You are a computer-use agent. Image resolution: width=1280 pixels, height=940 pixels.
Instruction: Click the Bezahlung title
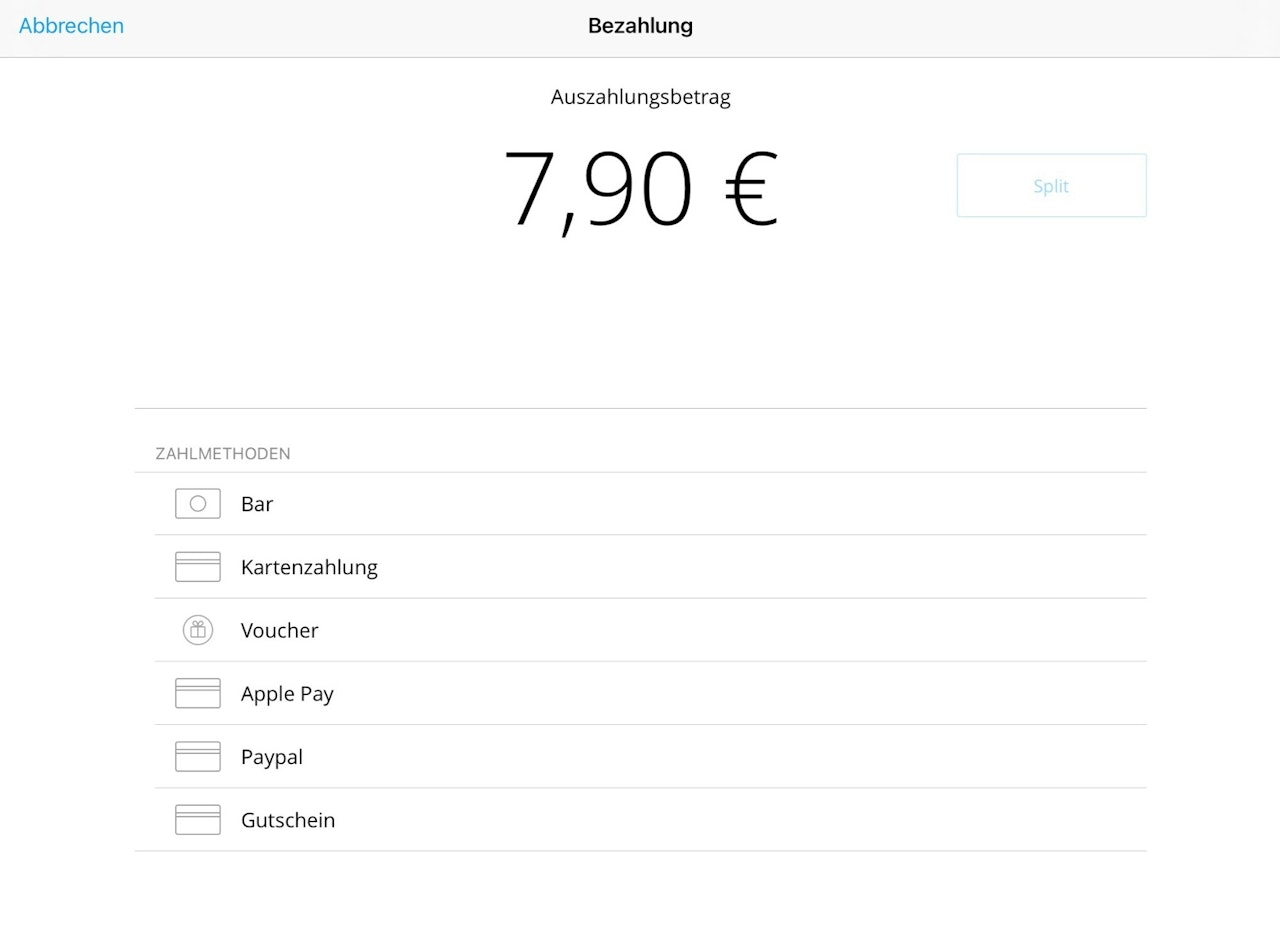(x=640, y=26)
